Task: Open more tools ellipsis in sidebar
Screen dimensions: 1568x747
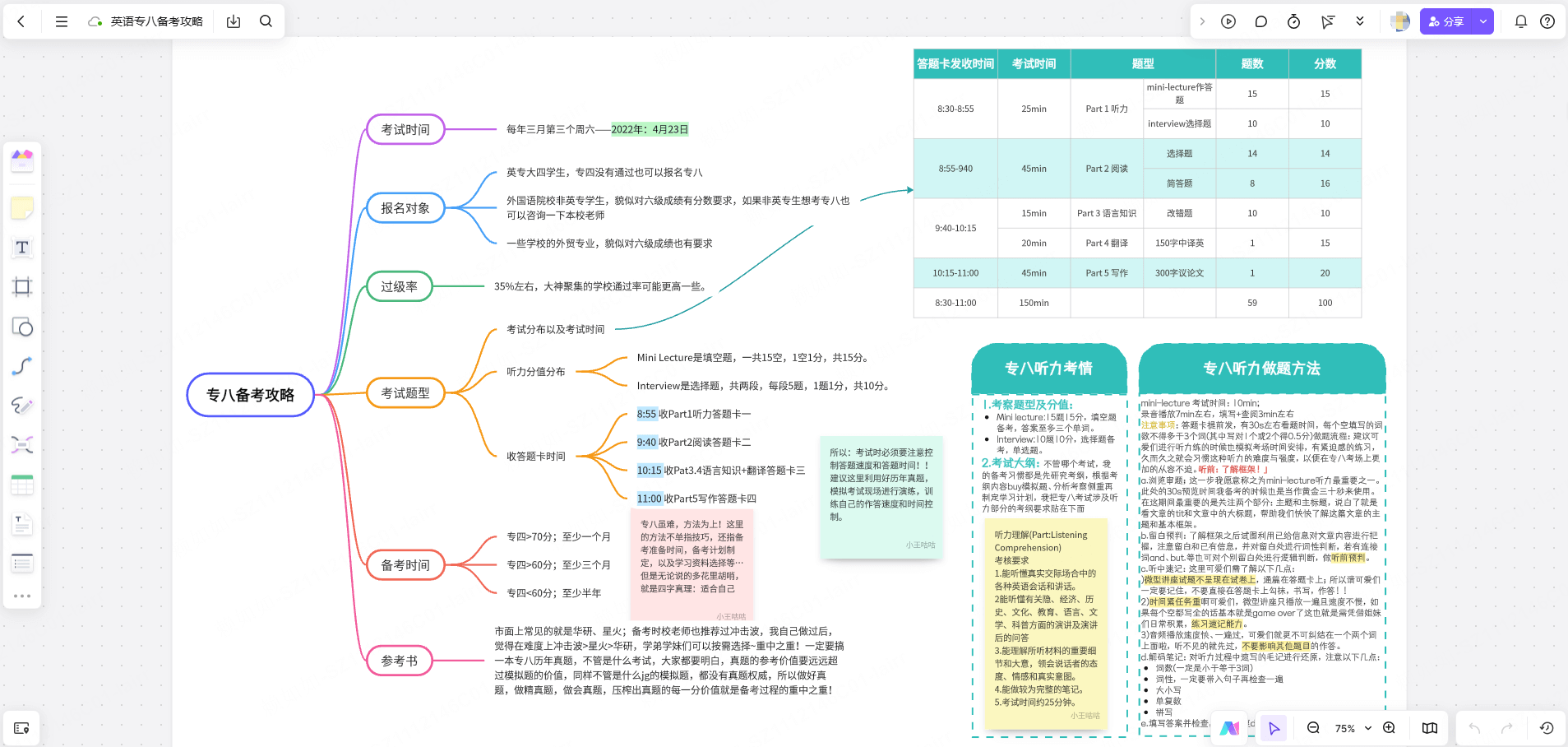Action: click(22, 596)
